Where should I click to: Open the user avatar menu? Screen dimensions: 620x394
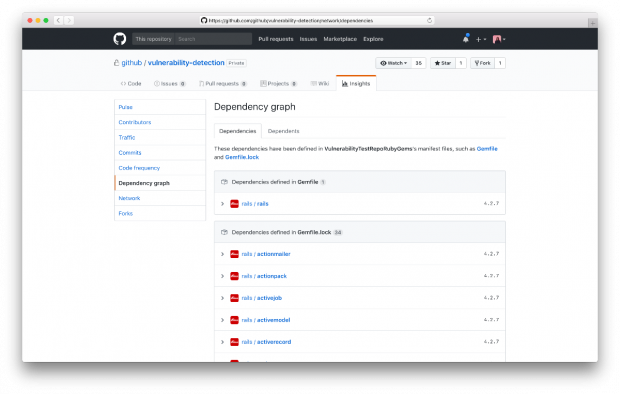pos(499,39)
